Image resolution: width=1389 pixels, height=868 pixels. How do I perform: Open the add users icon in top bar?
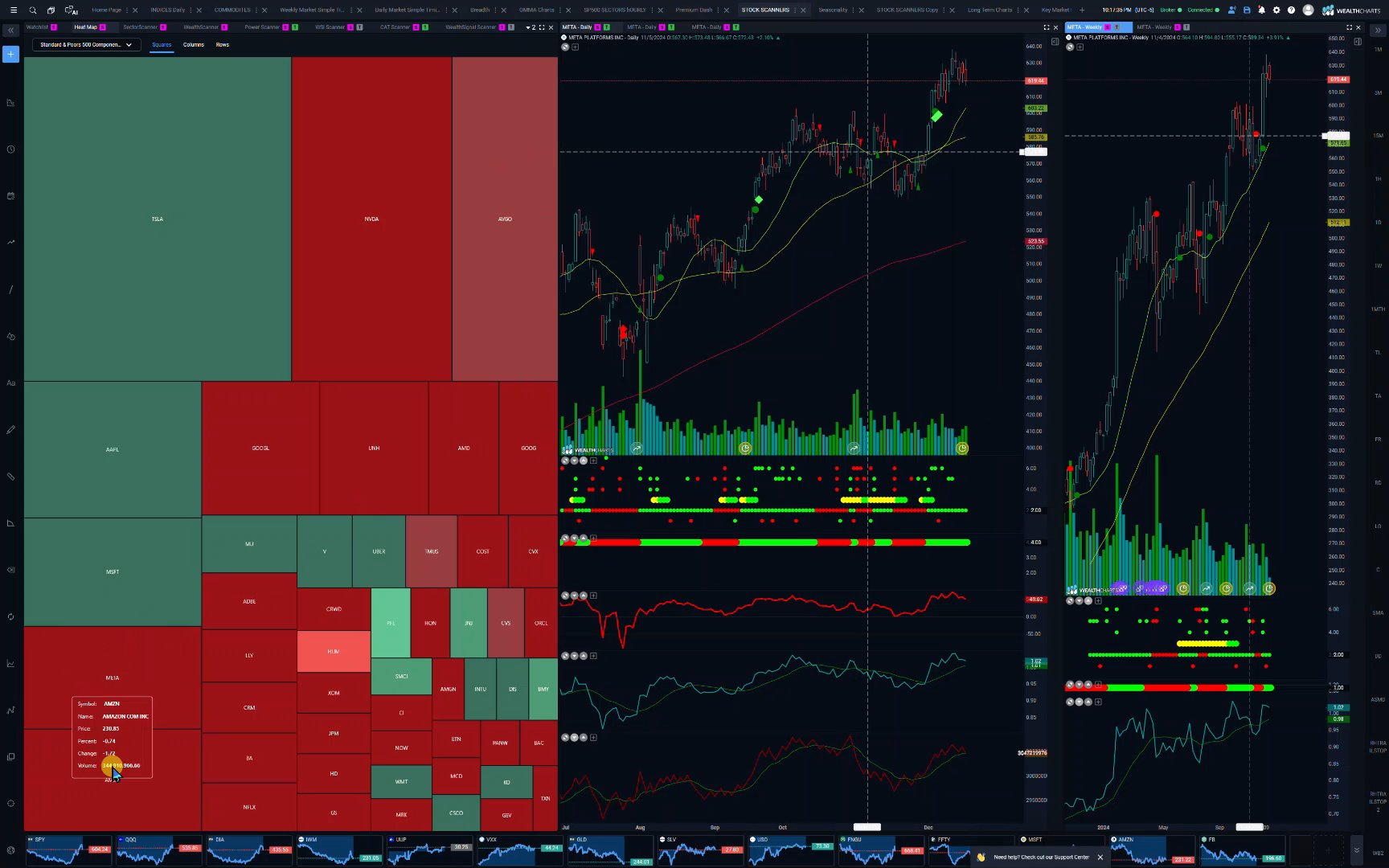[x=1231, y=10]
